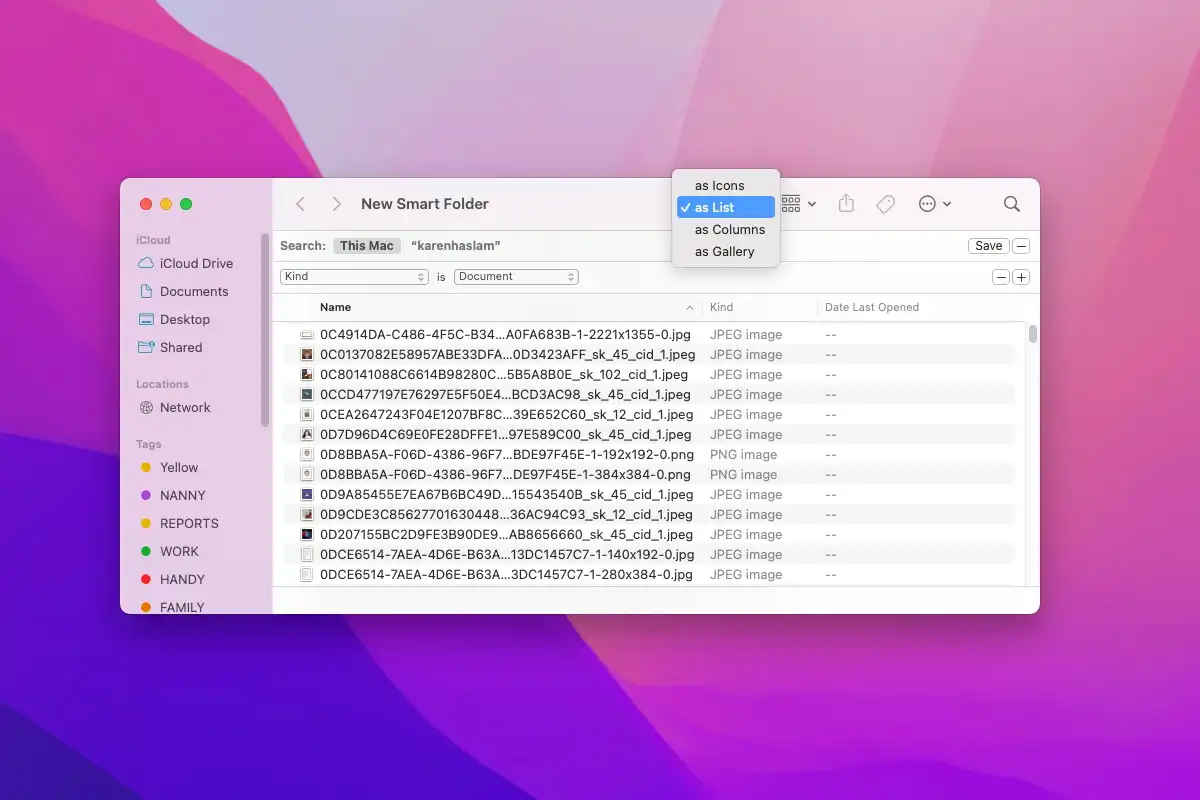Viewport: 1200px width, 800px height.
Task: Expand the view options chevron next to grid icon
Action: 811,203
